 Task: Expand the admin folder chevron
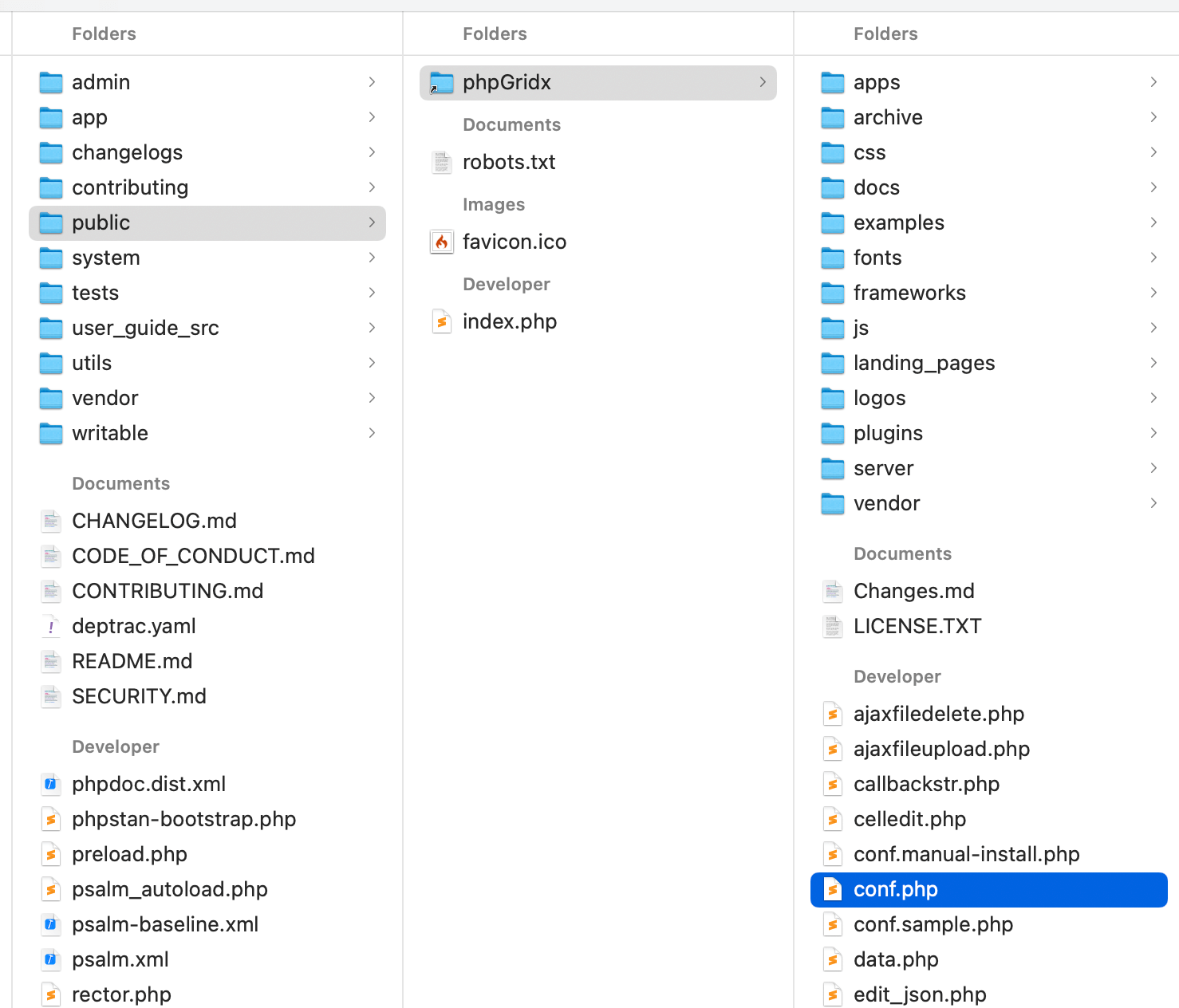(372, 82)
